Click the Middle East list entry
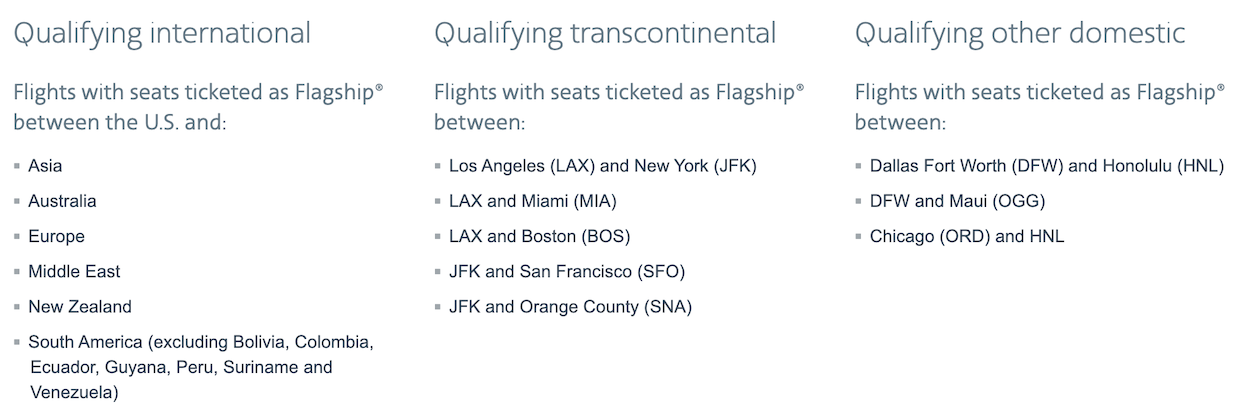The height and width of the screenshot is (414, 1250). click(x=74, y=272)
